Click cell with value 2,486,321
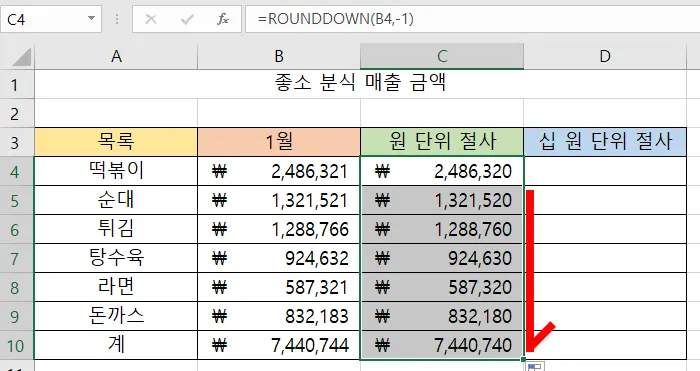Screen dimensions: 700x371 click(x=279, y=171)
